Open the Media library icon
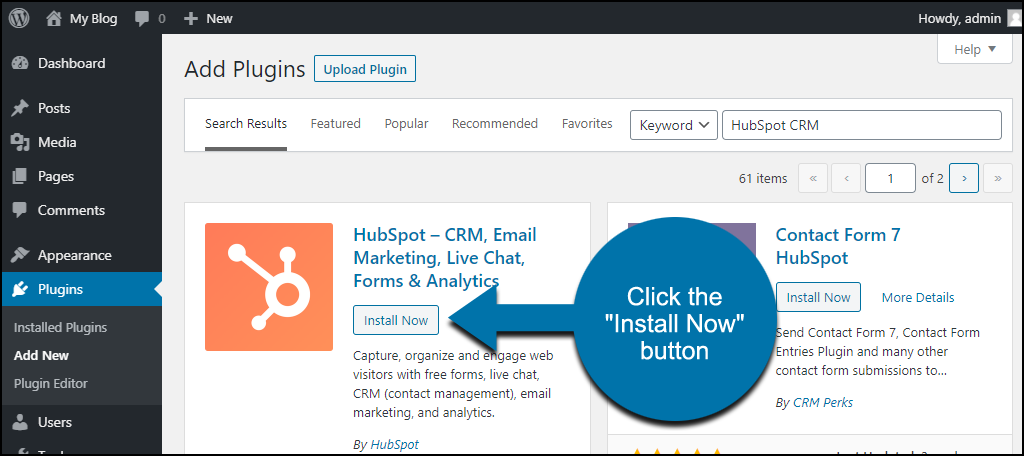Image resolution: width=1024 pixels, height=456 pixels. (20, 142)
